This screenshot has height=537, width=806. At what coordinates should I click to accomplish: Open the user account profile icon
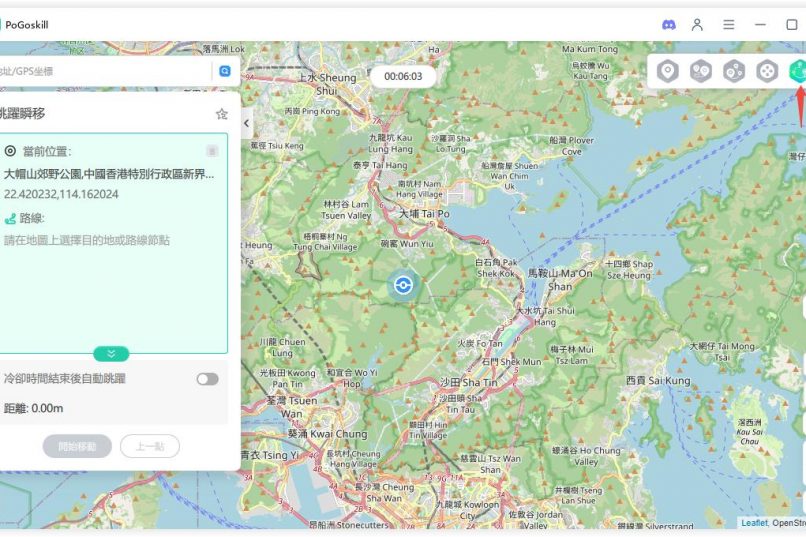pos(698,24)
